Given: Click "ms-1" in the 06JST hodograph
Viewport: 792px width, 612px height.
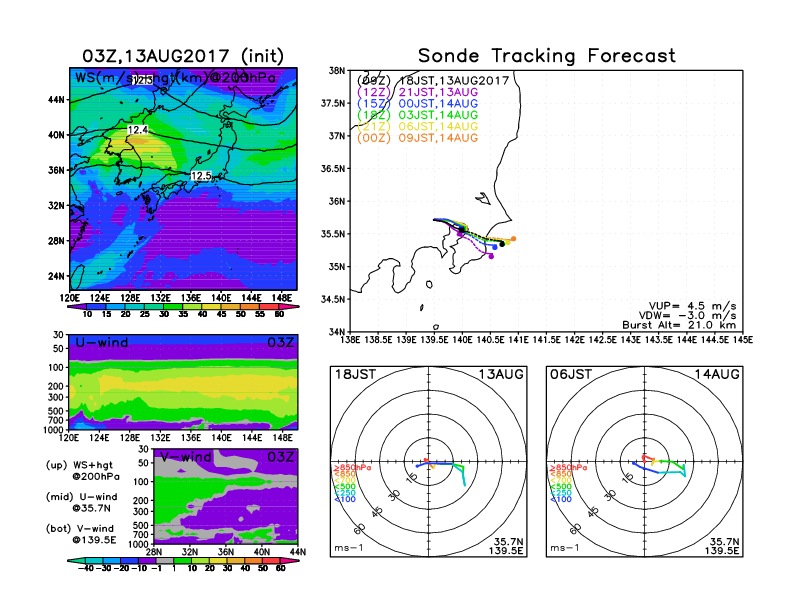Looking at the screenshot, I should point(565,548).
